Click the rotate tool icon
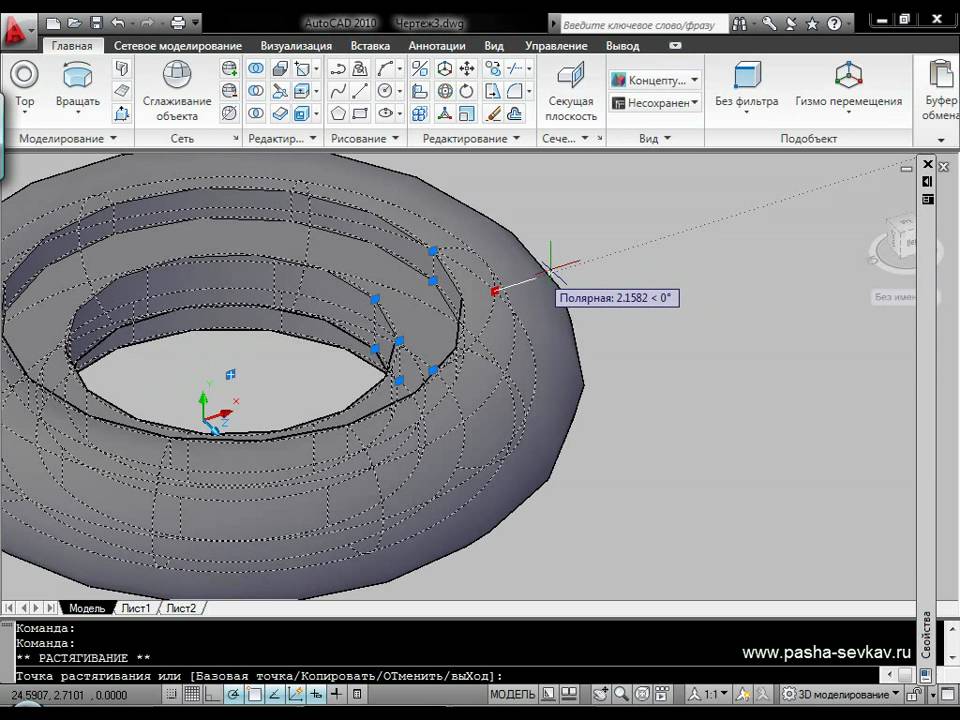 (x=467, y=91)
